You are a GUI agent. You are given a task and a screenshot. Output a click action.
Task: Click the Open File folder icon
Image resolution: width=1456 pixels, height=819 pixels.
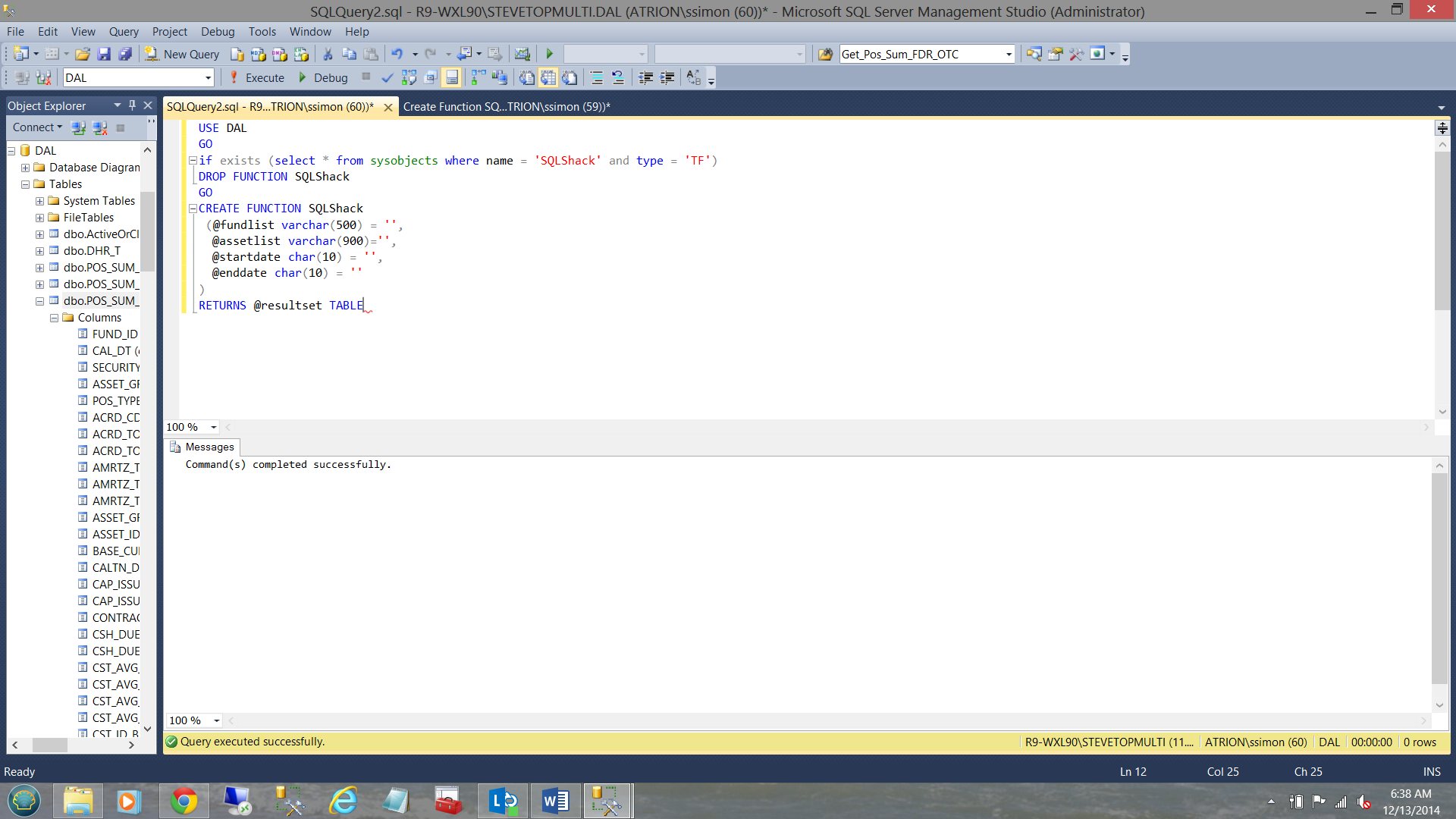pos(83,54)
